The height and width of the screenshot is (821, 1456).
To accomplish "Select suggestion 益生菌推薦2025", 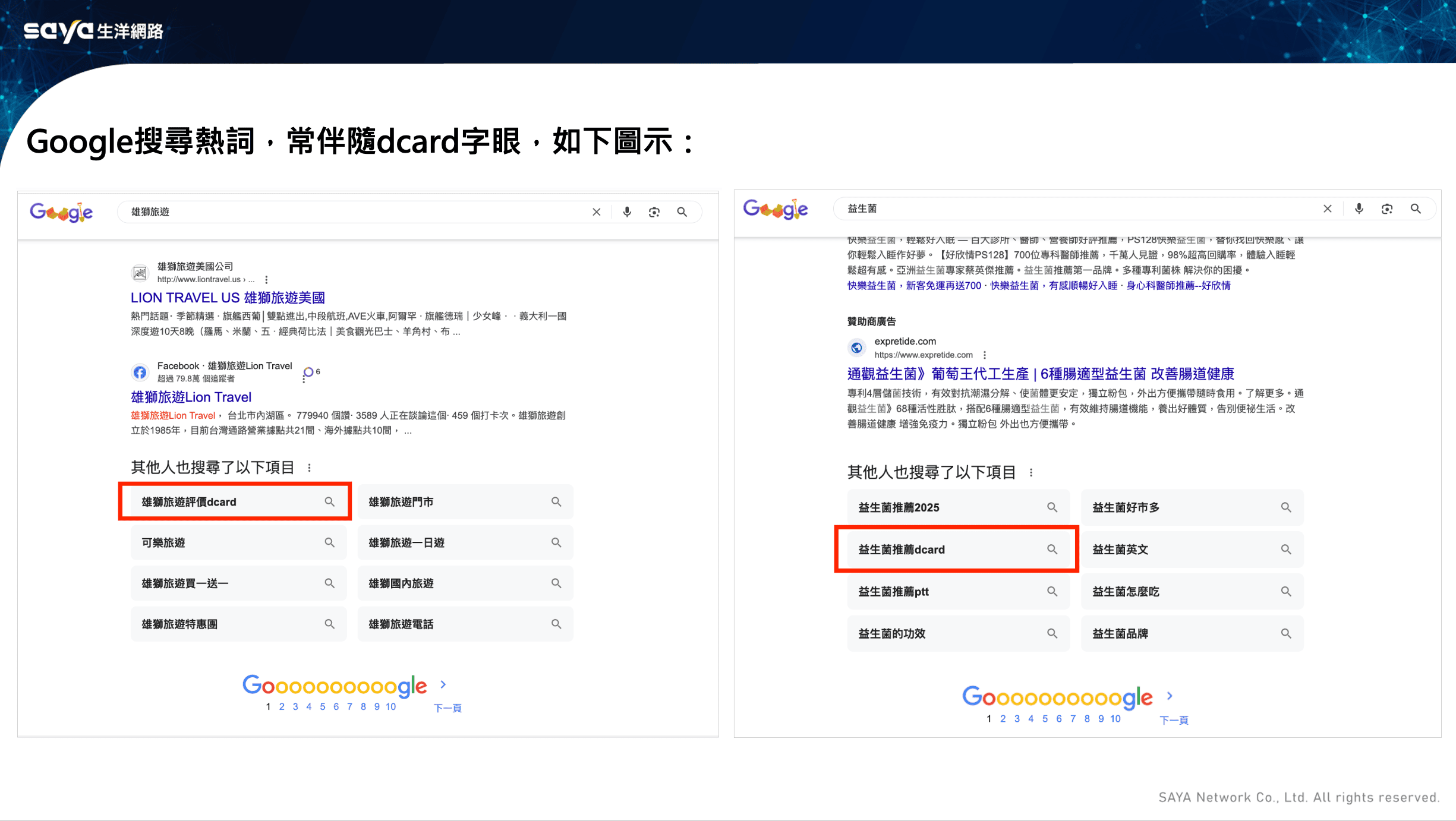I will pos(959,507).
